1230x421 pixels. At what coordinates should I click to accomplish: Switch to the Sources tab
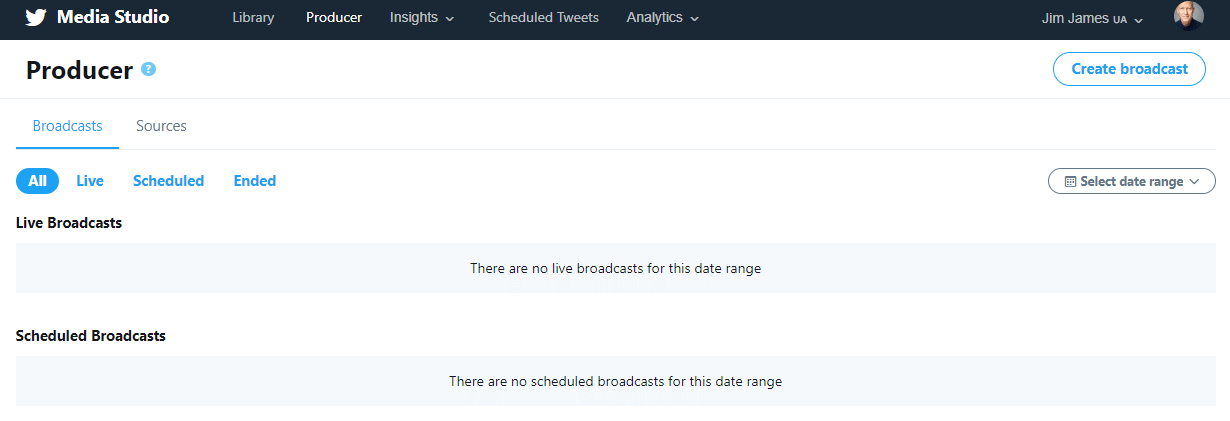click(x=161, y=126)
